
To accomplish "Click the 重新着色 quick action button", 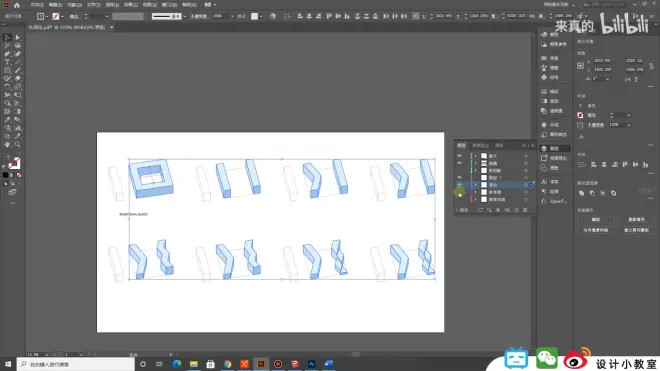I will pos(636,219).
